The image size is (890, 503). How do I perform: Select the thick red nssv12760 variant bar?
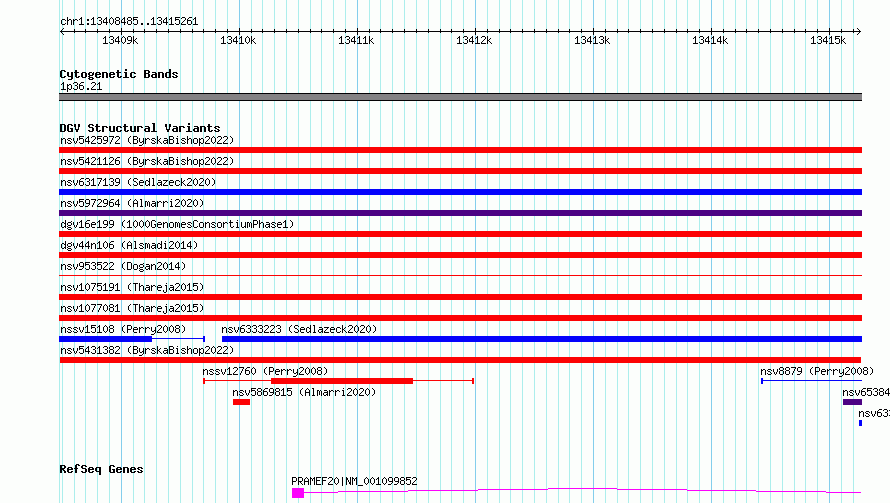tap(342, 381)
